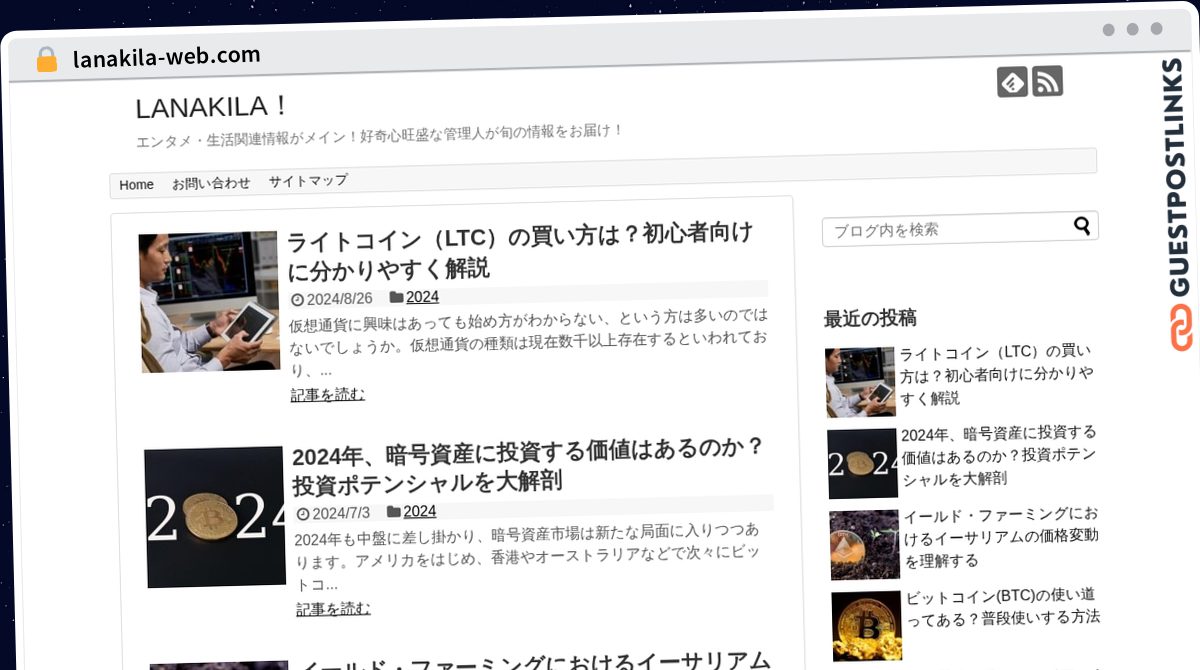Open sidebar link ビットコイン(BTC)の使い道
The width and height of the screenshot is (1200, 670).
point(1003,606)
